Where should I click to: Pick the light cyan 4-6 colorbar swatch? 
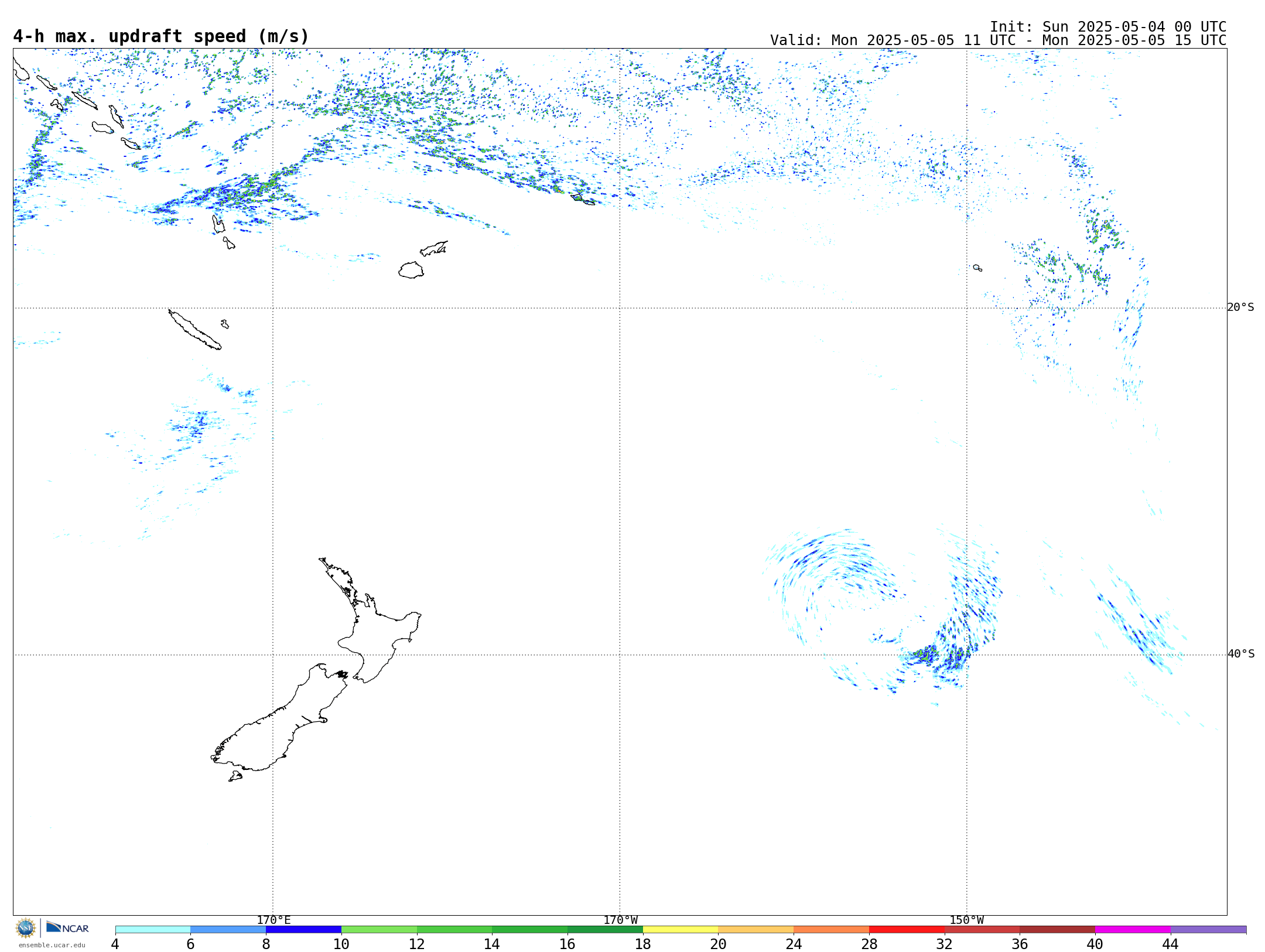[x=153, y=930]
